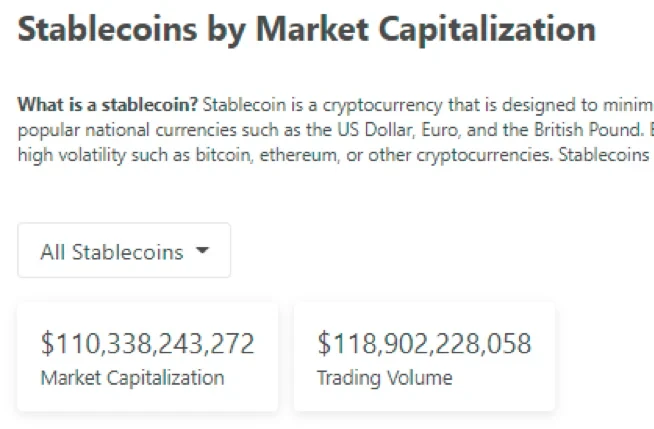This screenshot has width=654, height=429.
Task: Open the All Stablecoins dropdown
Action: pyautogui.click(x=124, y=251)
